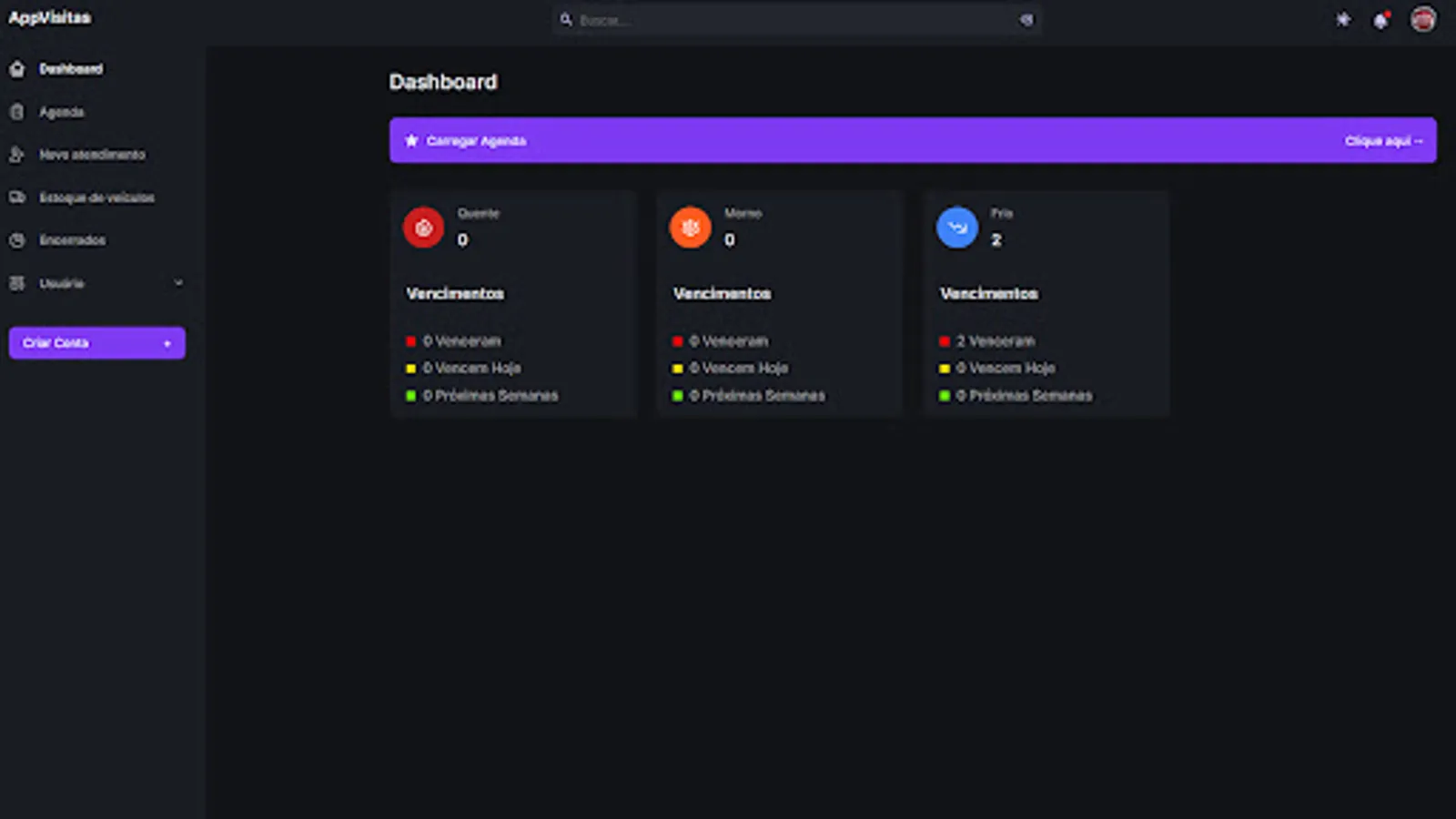The height and width of the screenshot is (819, 1456).
Task: Click the Quente label
Action: coord(479,213)
